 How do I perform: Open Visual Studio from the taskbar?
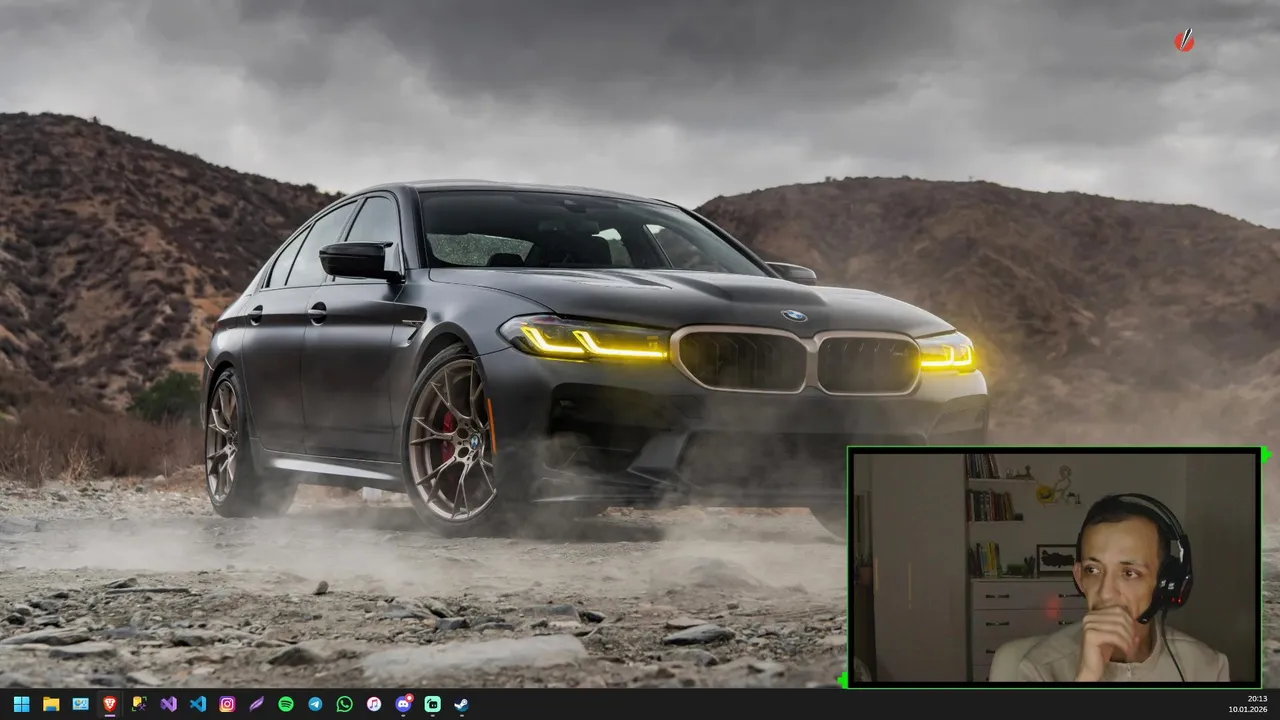coord(169,704)
